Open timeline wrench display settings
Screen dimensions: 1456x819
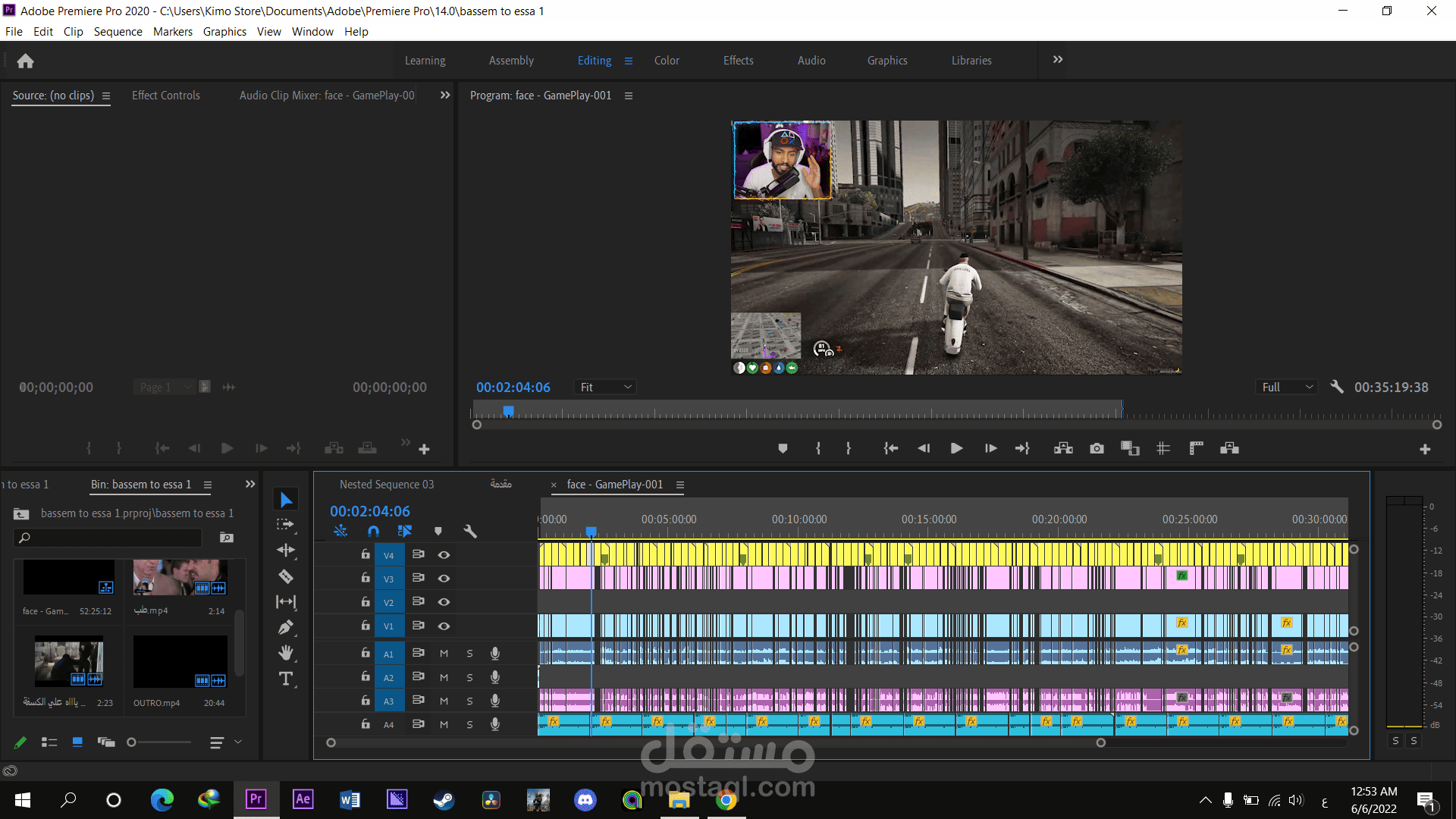[x=470, y=531]
